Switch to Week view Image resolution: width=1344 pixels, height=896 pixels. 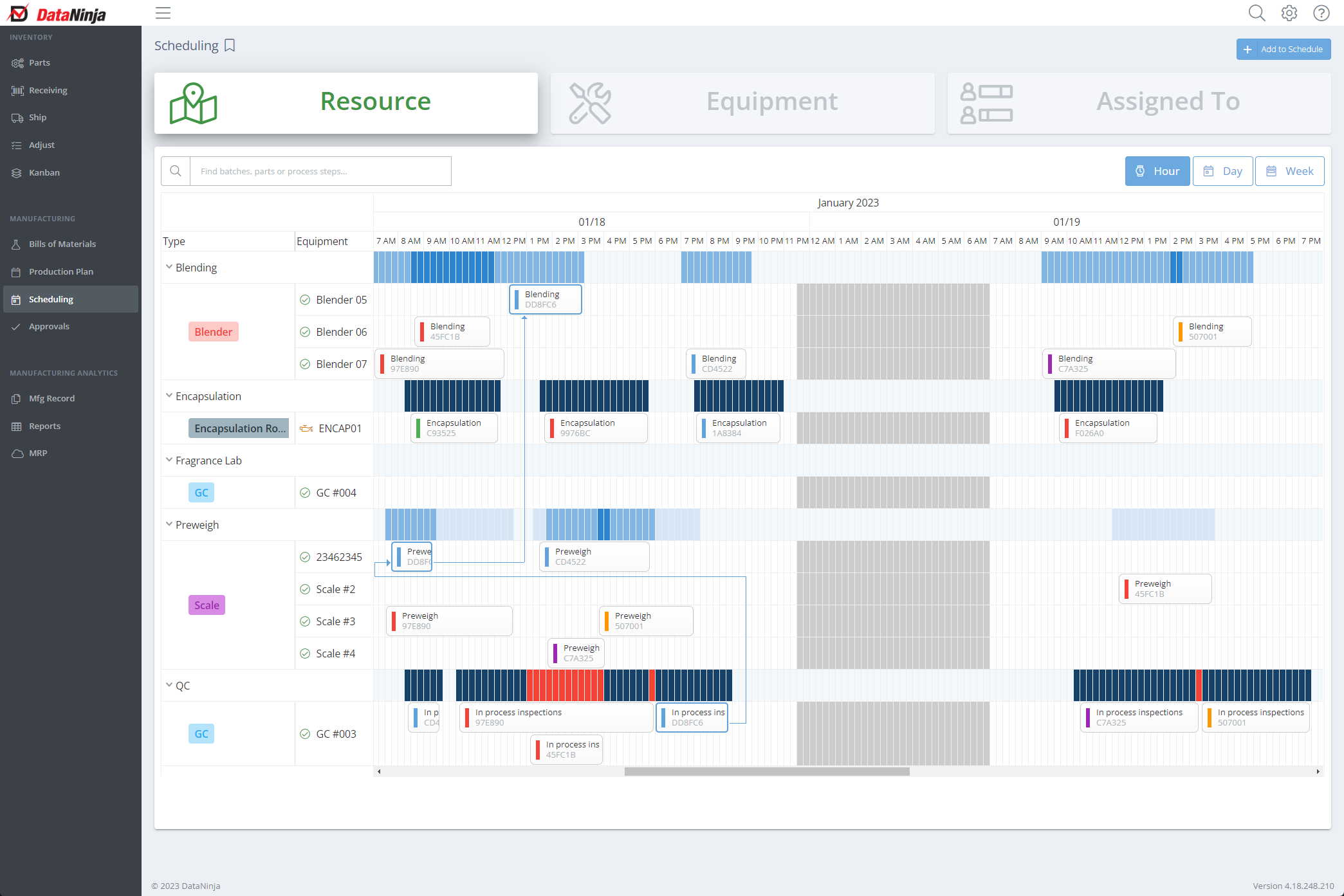point(1289,171)
